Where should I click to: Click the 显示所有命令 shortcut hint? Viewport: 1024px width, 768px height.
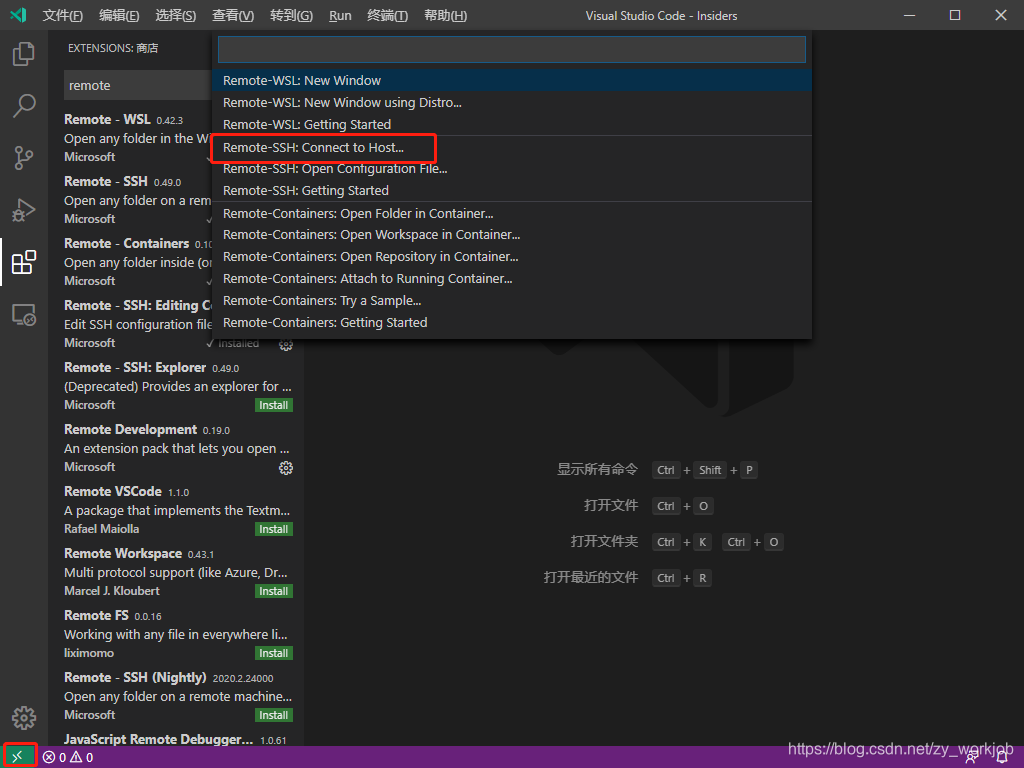point(597,469)
